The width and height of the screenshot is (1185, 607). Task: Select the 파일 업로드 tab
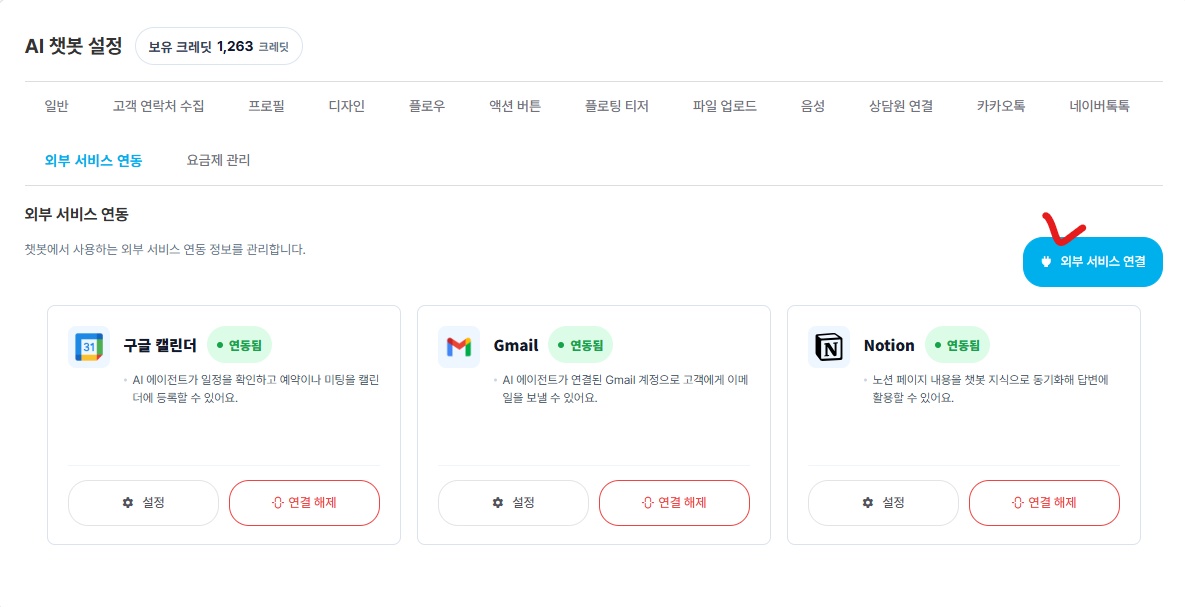725,106
